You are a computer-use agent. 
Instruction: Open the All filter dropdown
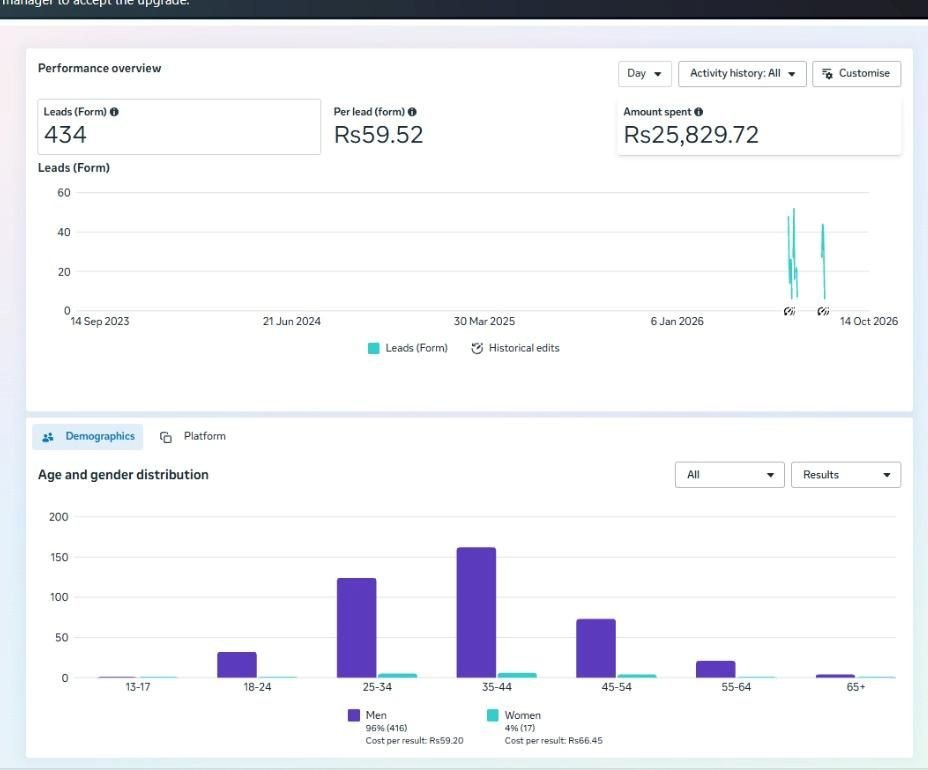(x=729, y=475)
